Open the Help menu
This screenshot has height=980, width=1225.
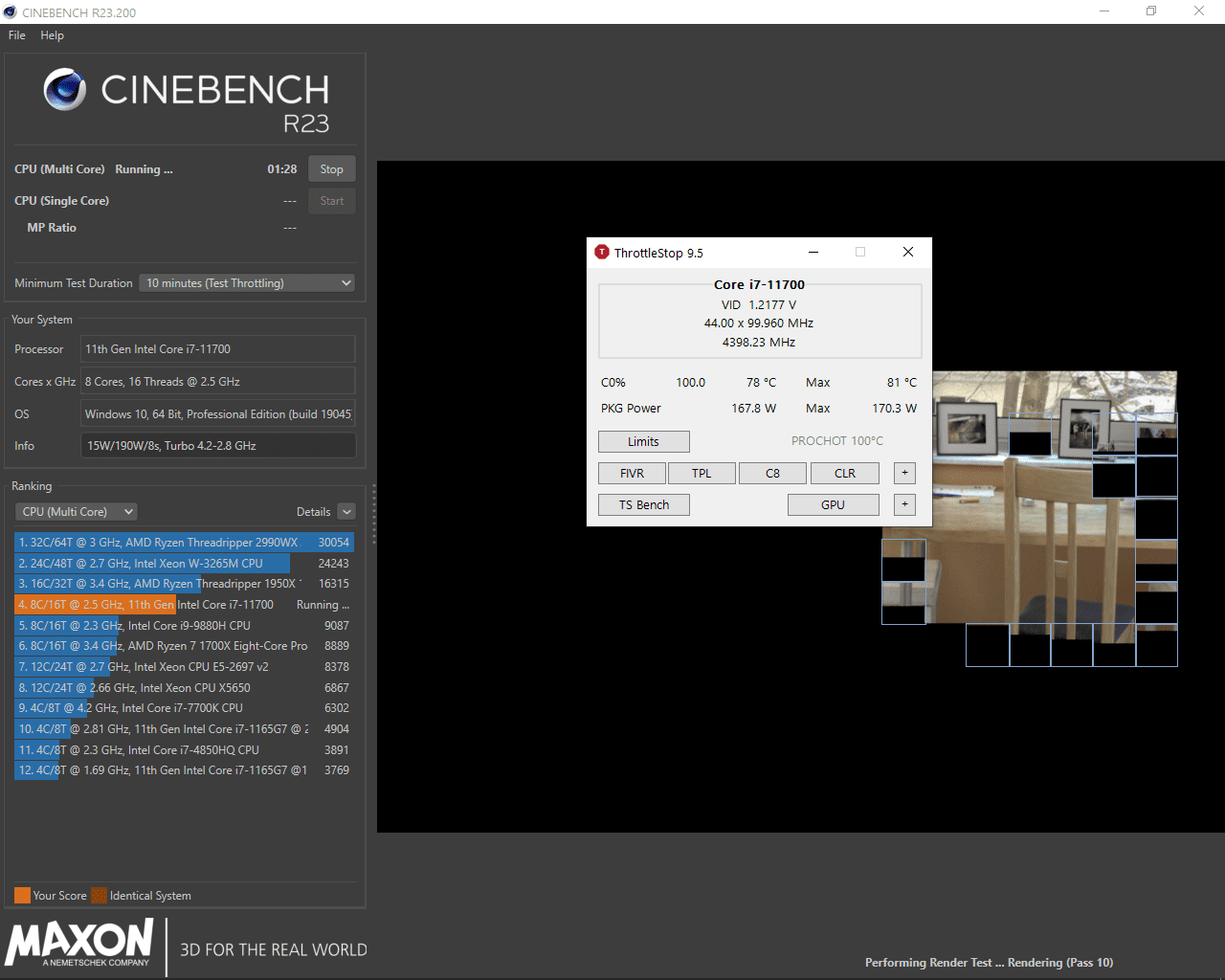click(52, 35)
